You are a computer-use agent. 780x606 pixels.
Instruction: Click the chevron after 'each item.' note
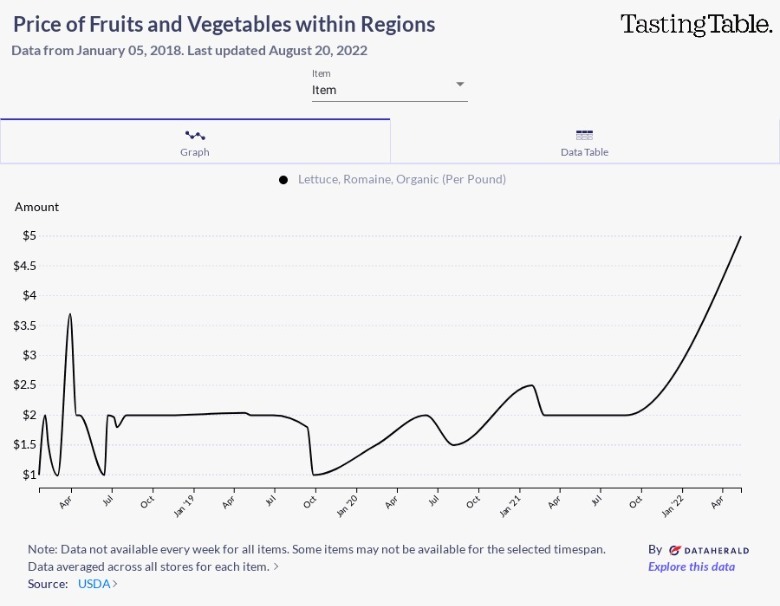tap(276, 567)
